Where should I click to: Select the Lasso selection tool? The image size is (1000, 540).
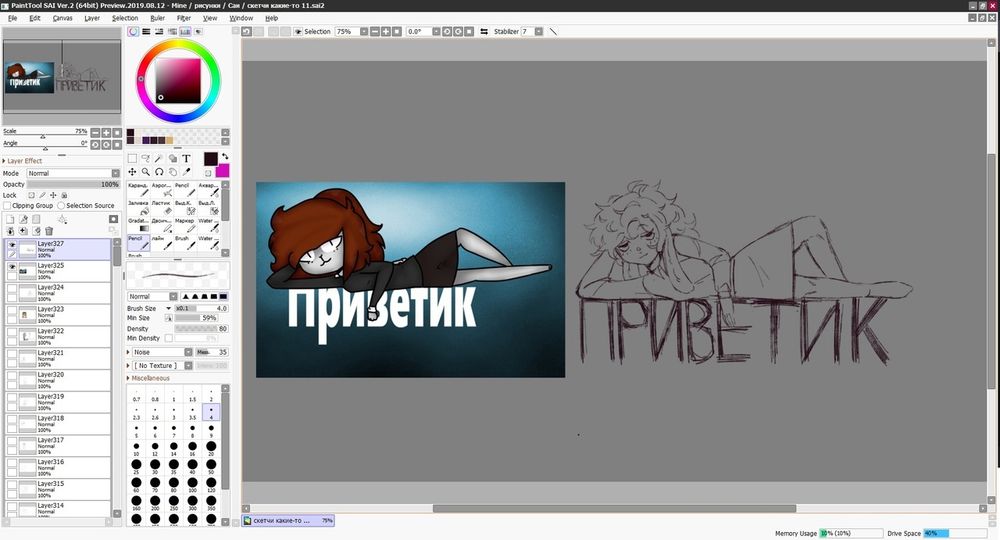[145, 158]
